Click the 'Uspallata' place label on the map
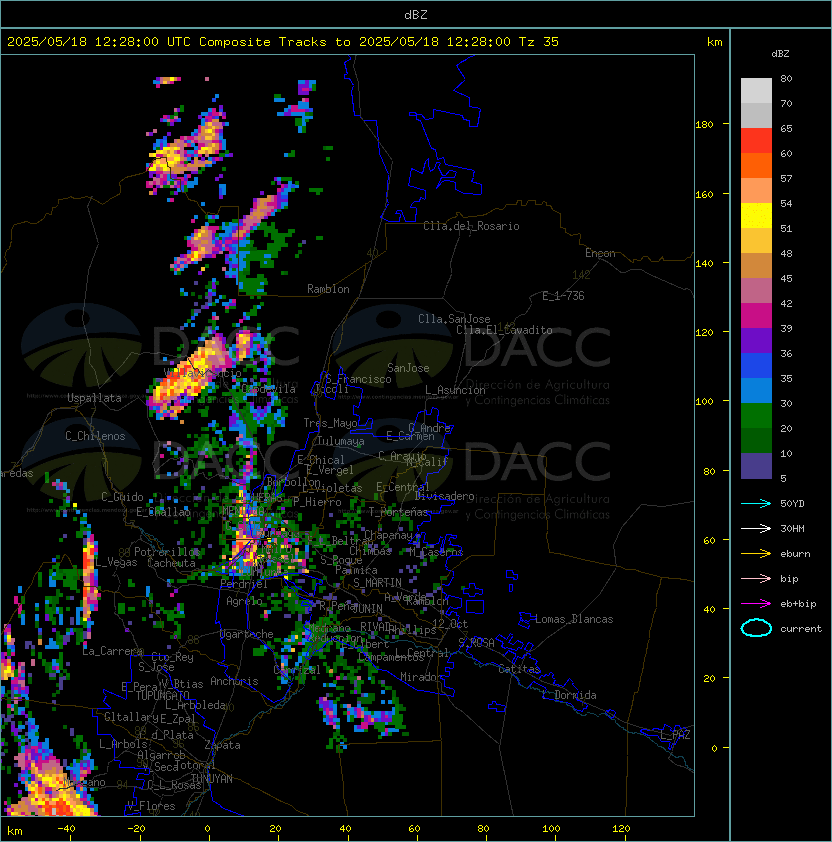 click(x=94, y=398)
